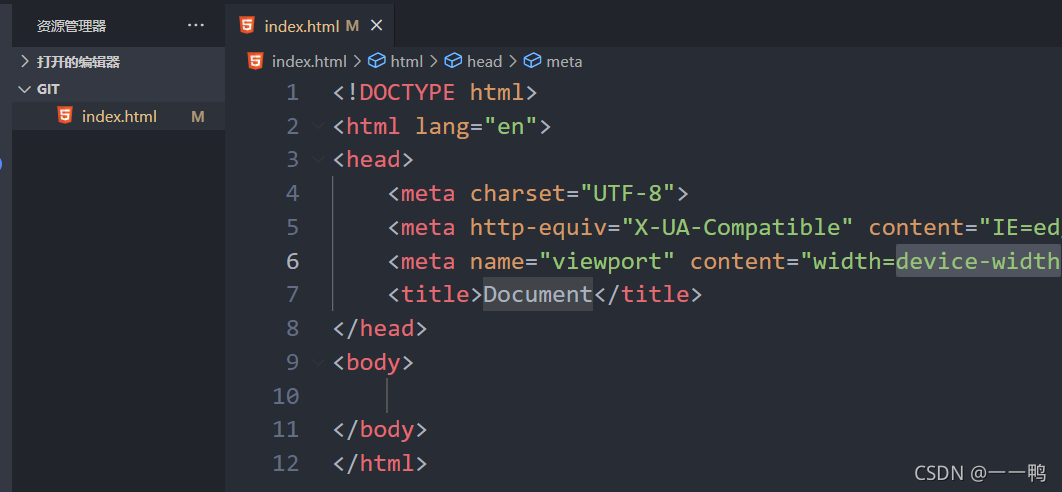This screenshot has height=492, width=1062.
Task: Click the head breadcrumb segment
Action: [x=484, y=62]
